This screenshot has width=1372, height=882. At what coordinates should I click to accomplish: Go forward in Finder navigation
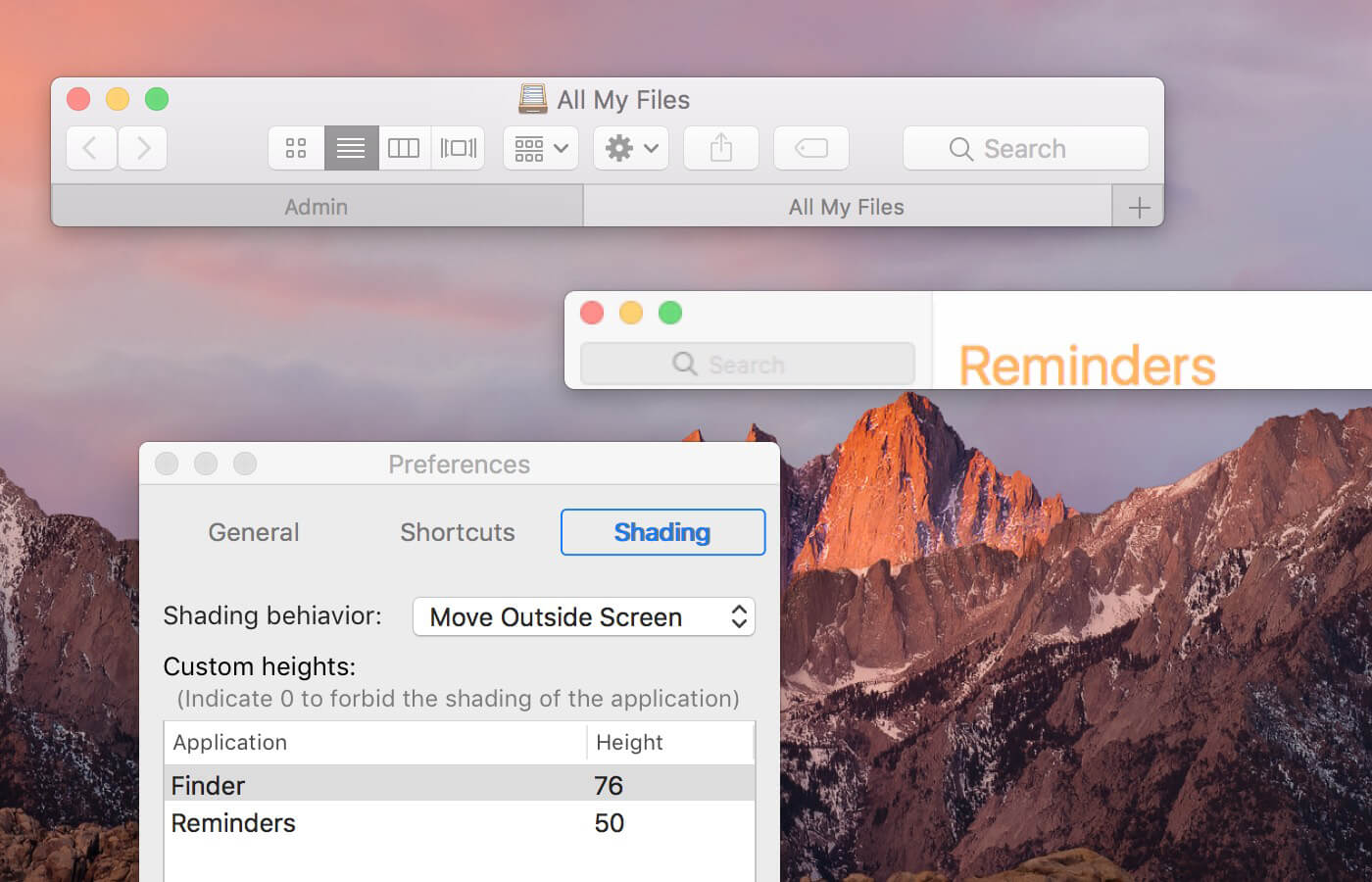pyautogui.click(x=143, y=148)
